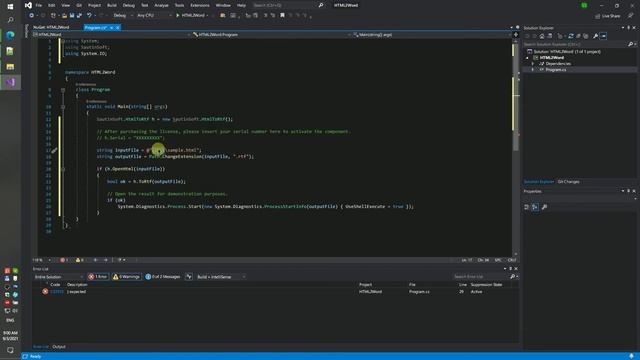This screenshot has height=360, width=640.
Task: Click the Bookmark toolbar icon
Action: click(x=282, y=16)
